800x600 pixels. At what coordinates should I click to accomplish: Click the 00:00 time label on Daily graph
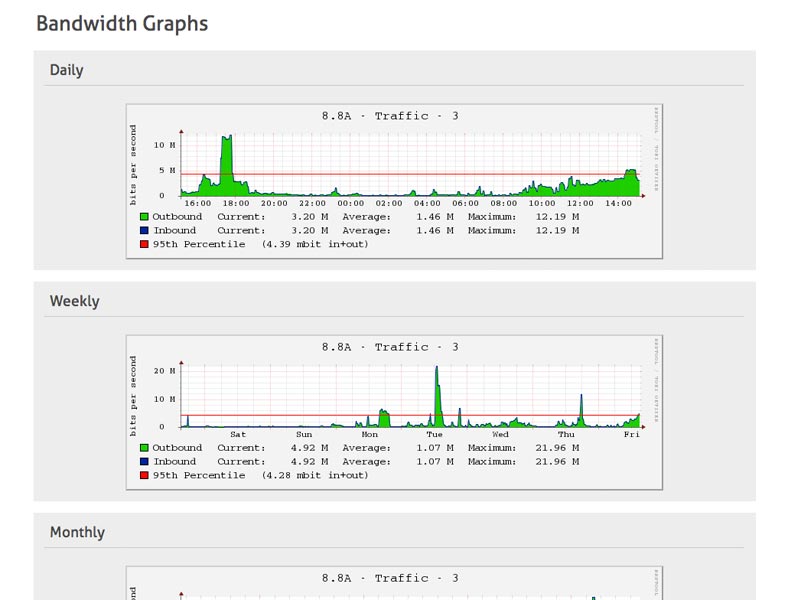point(351,204)
